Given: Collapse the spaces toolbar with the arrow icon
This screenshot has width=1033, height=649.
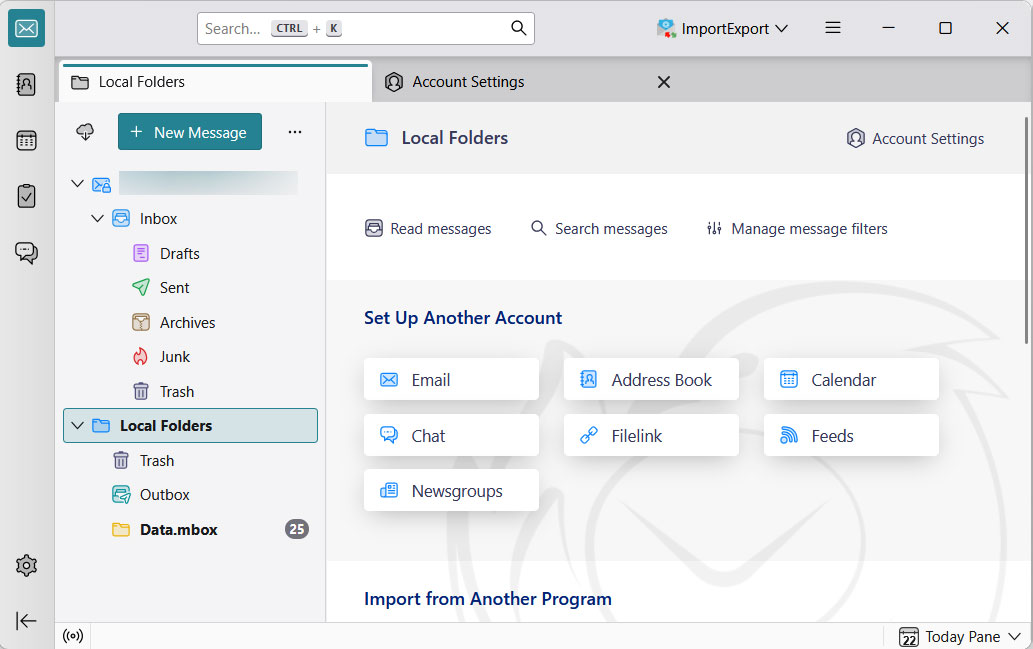Looking at the screenshot, I should pos(26,620).
